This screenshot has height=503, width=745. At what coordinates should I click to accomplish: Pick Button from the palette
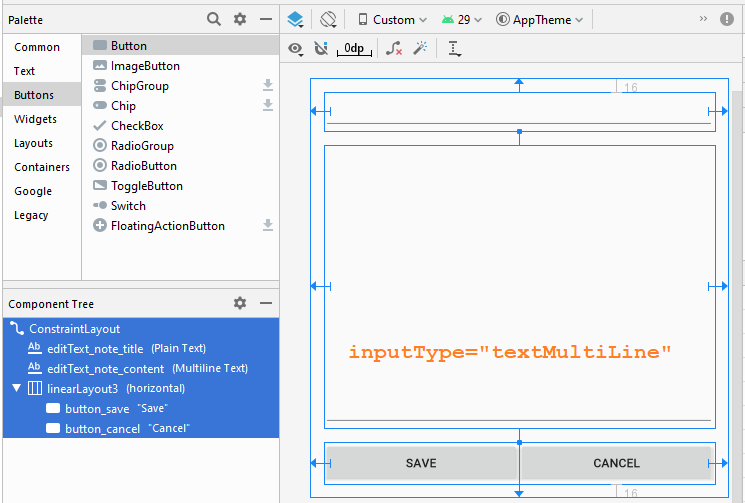pyautogui.click(x=181, y=46)
